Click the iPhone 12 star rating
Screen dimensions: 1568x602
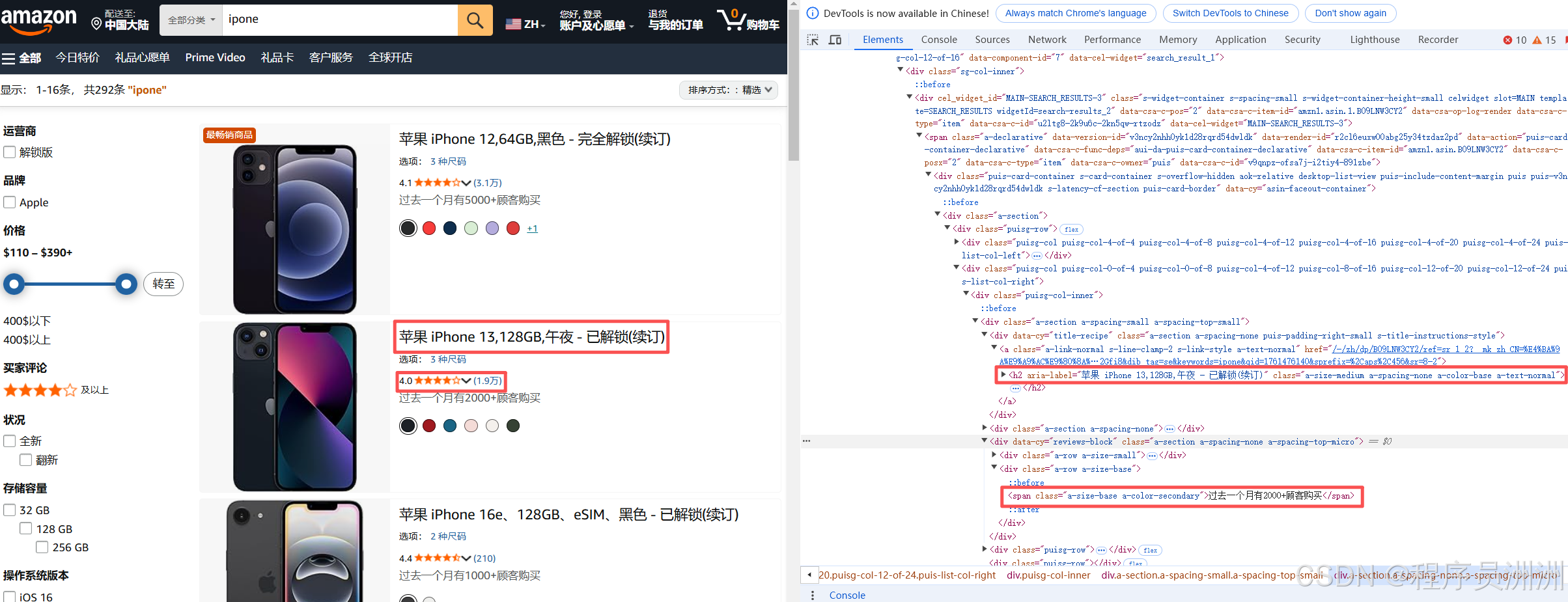(438, 183)
